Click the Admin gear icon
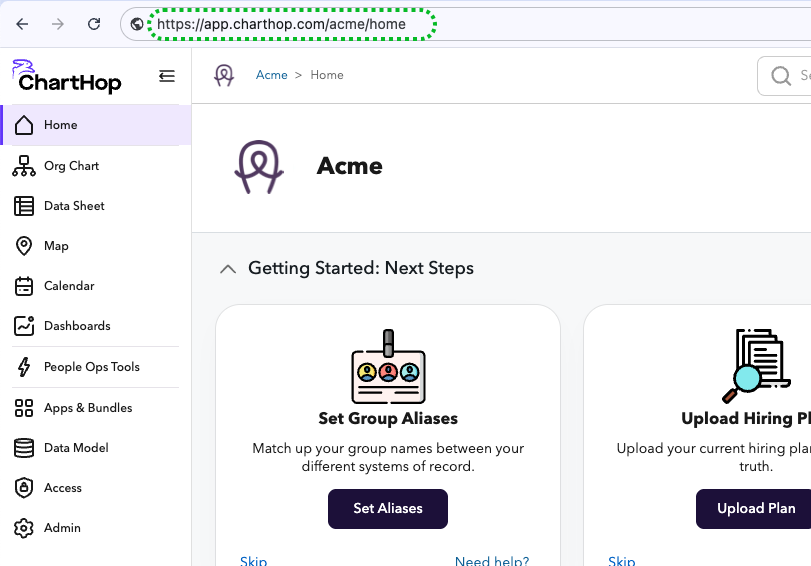 click(24, 528)
